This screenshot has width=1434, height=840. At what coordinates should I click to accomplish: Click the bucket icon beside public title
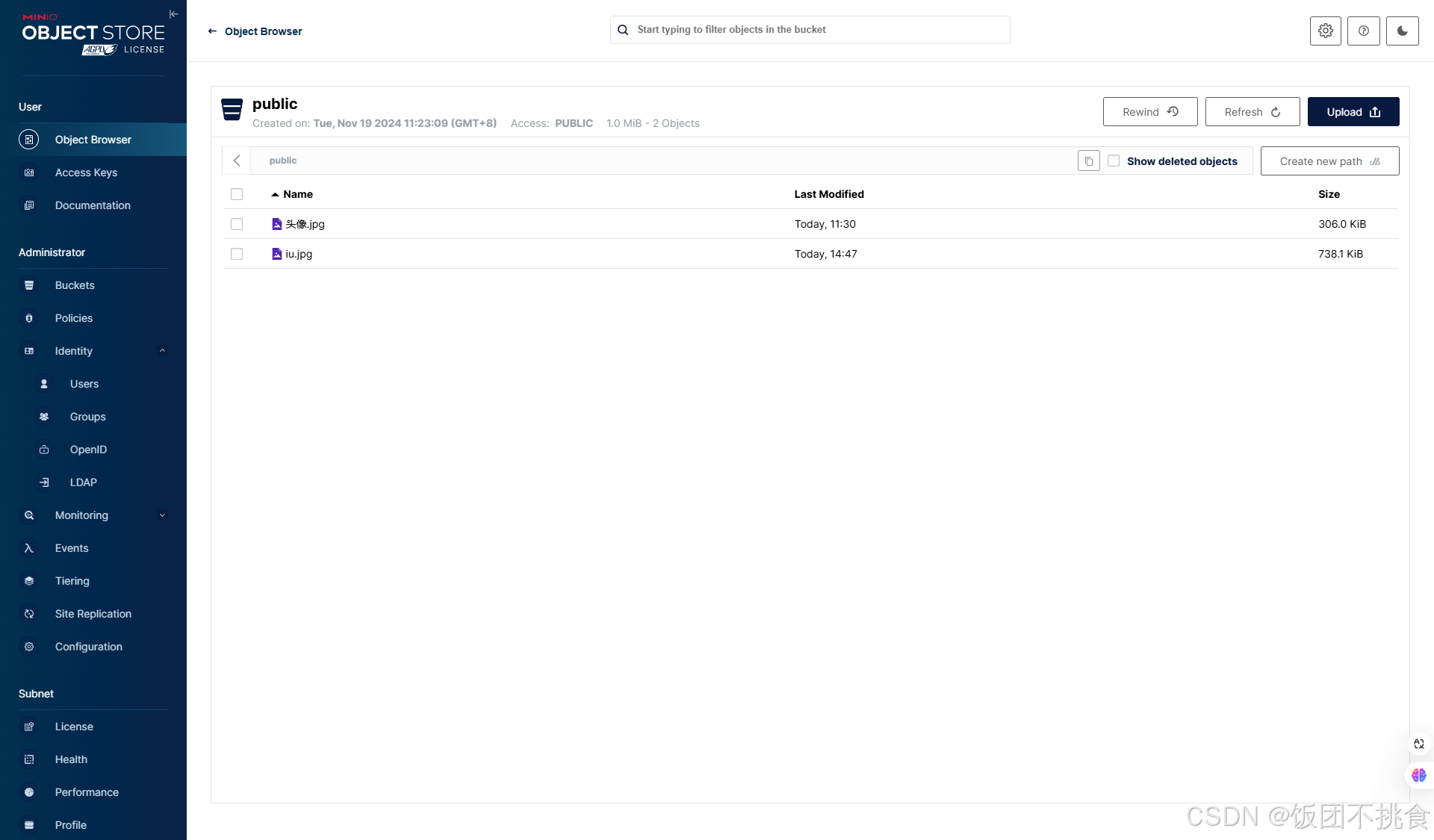(232, 110)
